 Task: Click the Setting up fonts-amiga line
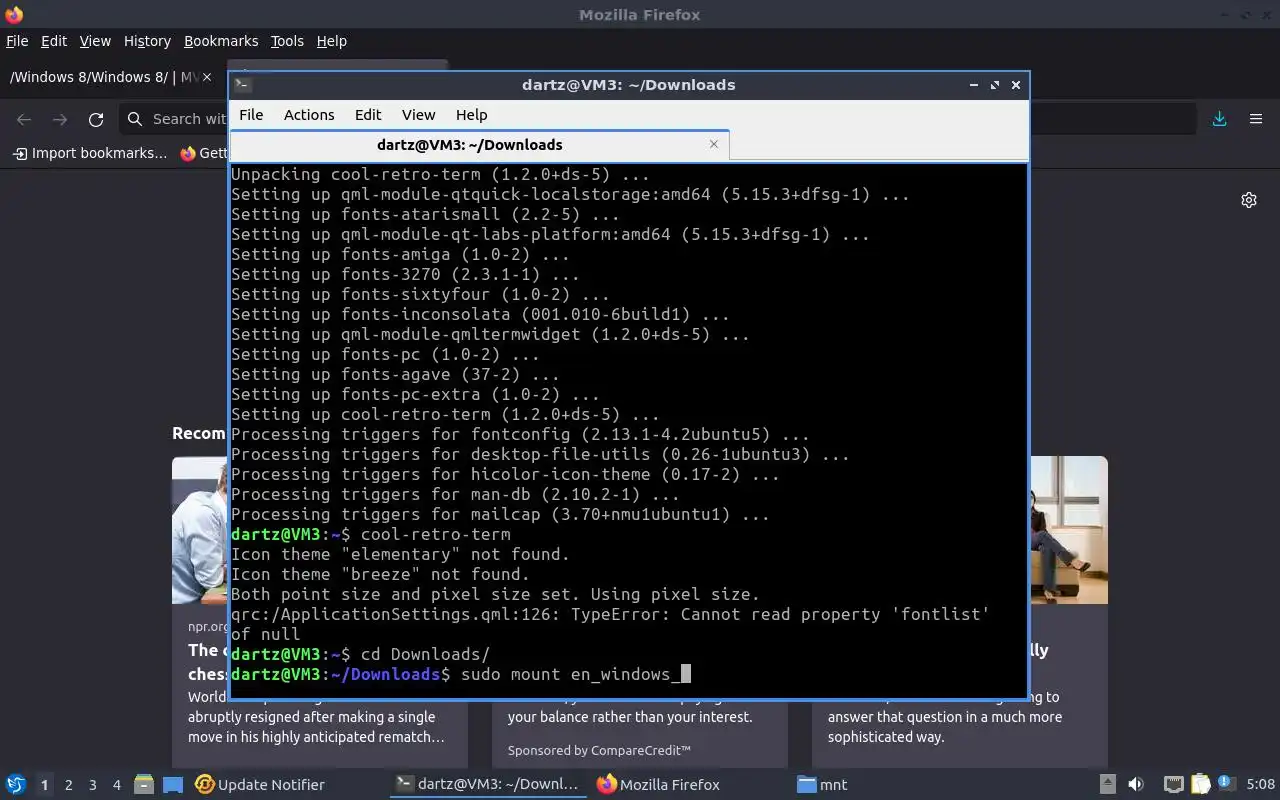[x=400, y=254]
